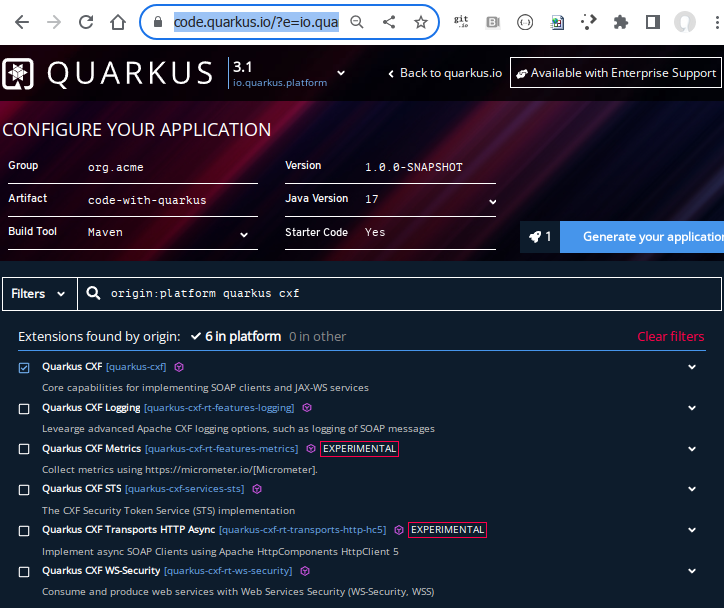Click the zoom magnifier icon in address bar
Screen dimensions: 724x608
pyautogui.click(x=357, y=22)
